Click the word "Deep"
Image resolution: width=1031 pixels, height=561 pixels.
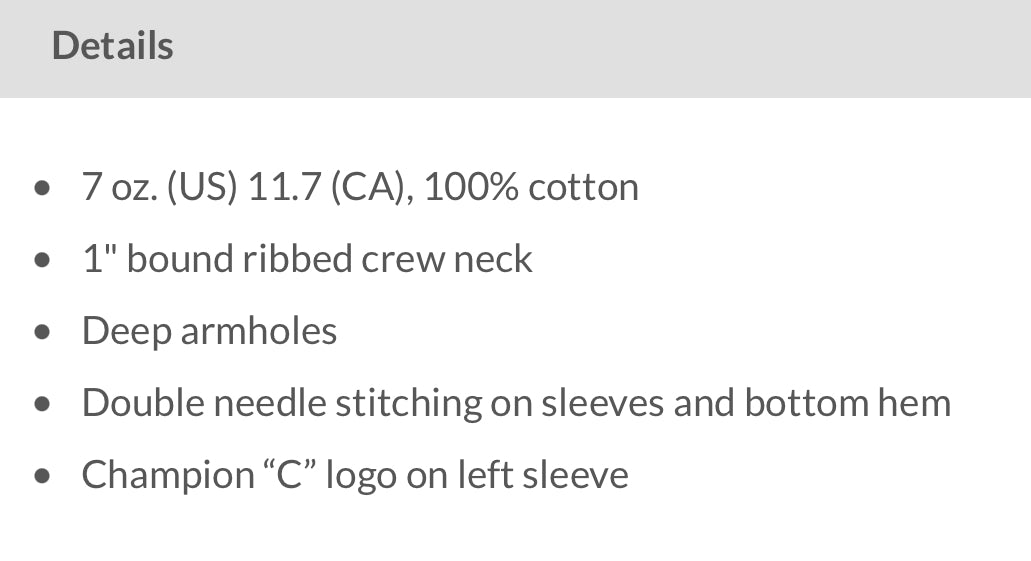(x=126, y=331)
